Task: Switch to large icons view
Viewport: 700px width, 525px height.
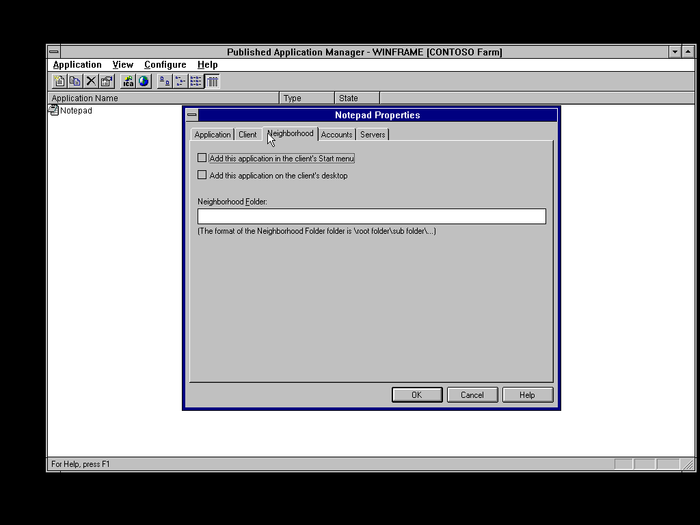Action: pos(165,81)
